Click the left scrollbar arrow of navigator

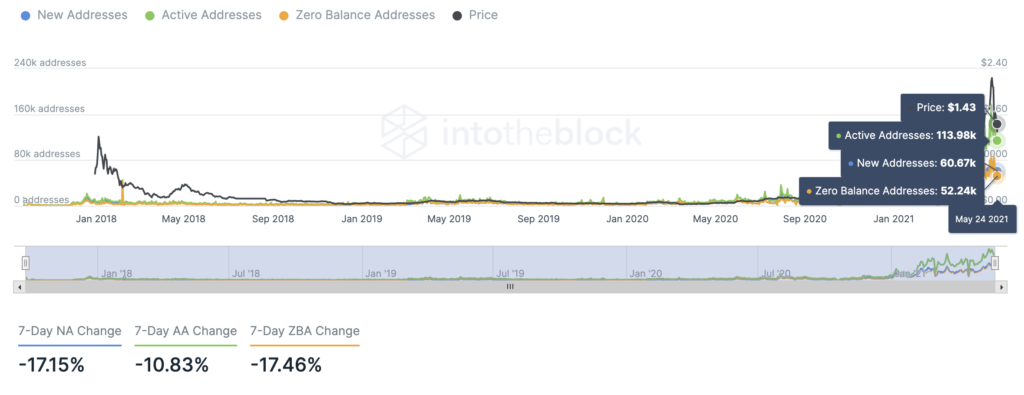pyautogui.click(x=18, y=286)
